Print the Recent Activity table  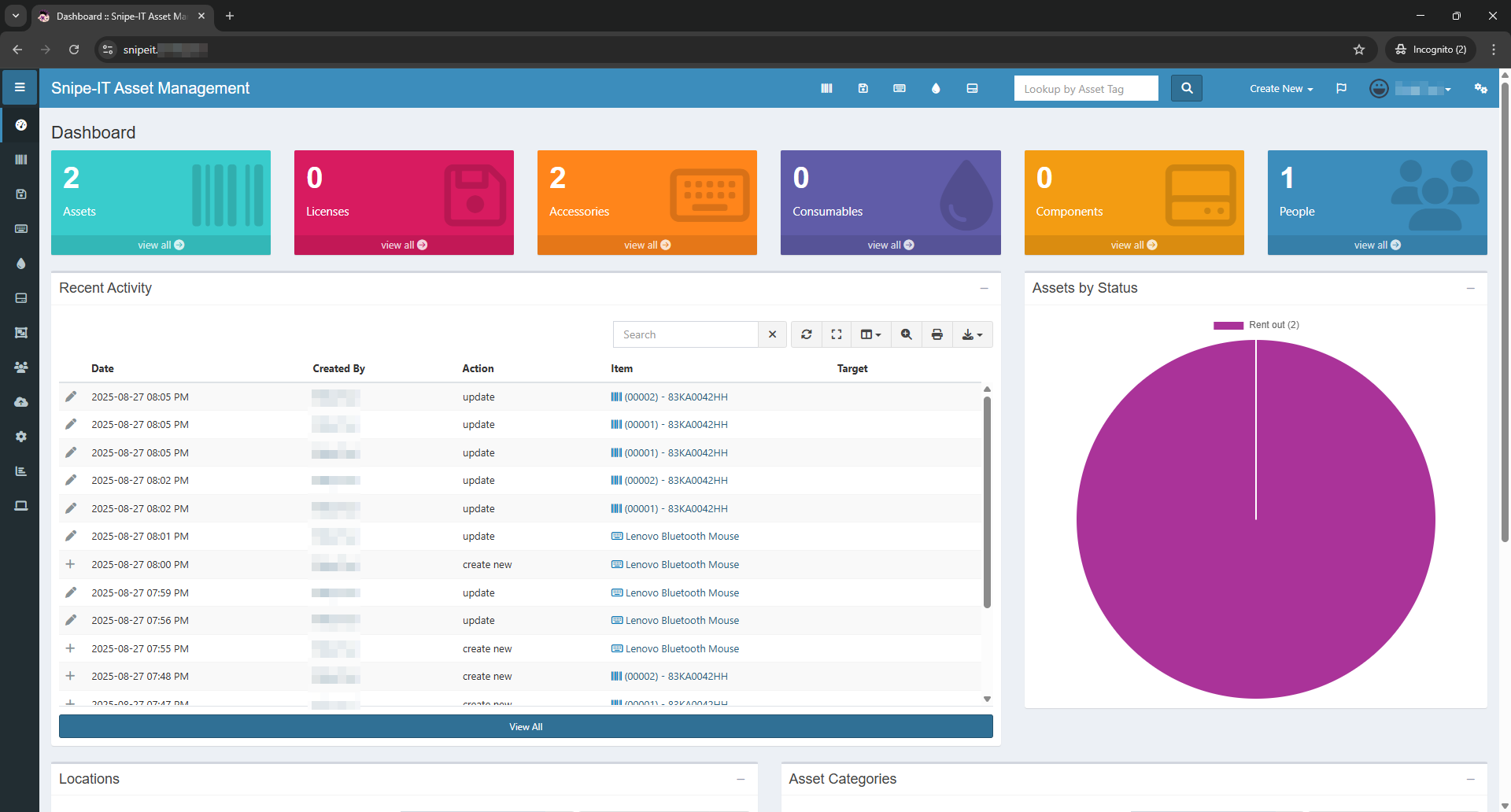point(937,334)
